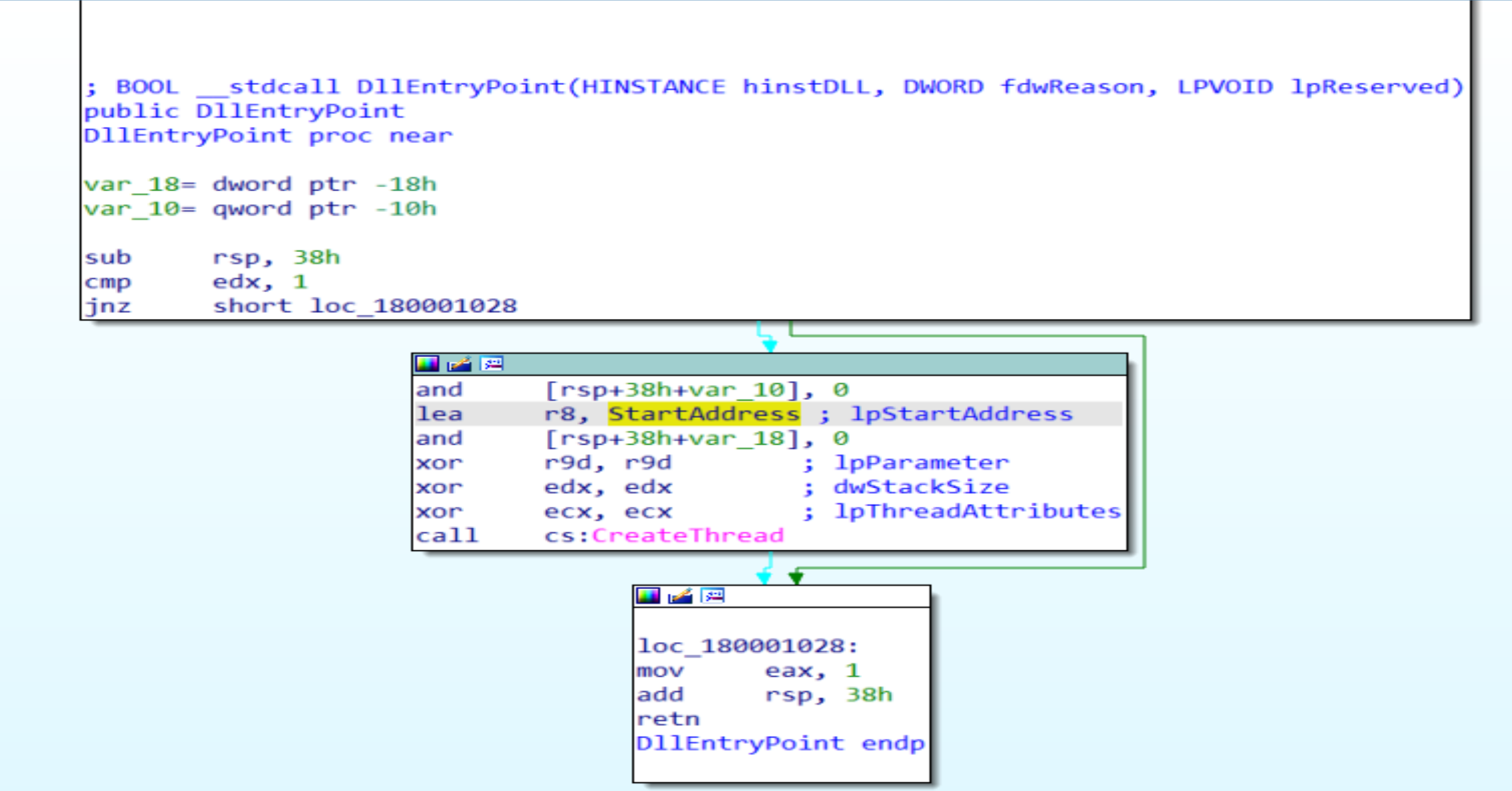Click the lpThreadAttributes comment text
This screenshot has height=791, width=1512.
point(977,512)
